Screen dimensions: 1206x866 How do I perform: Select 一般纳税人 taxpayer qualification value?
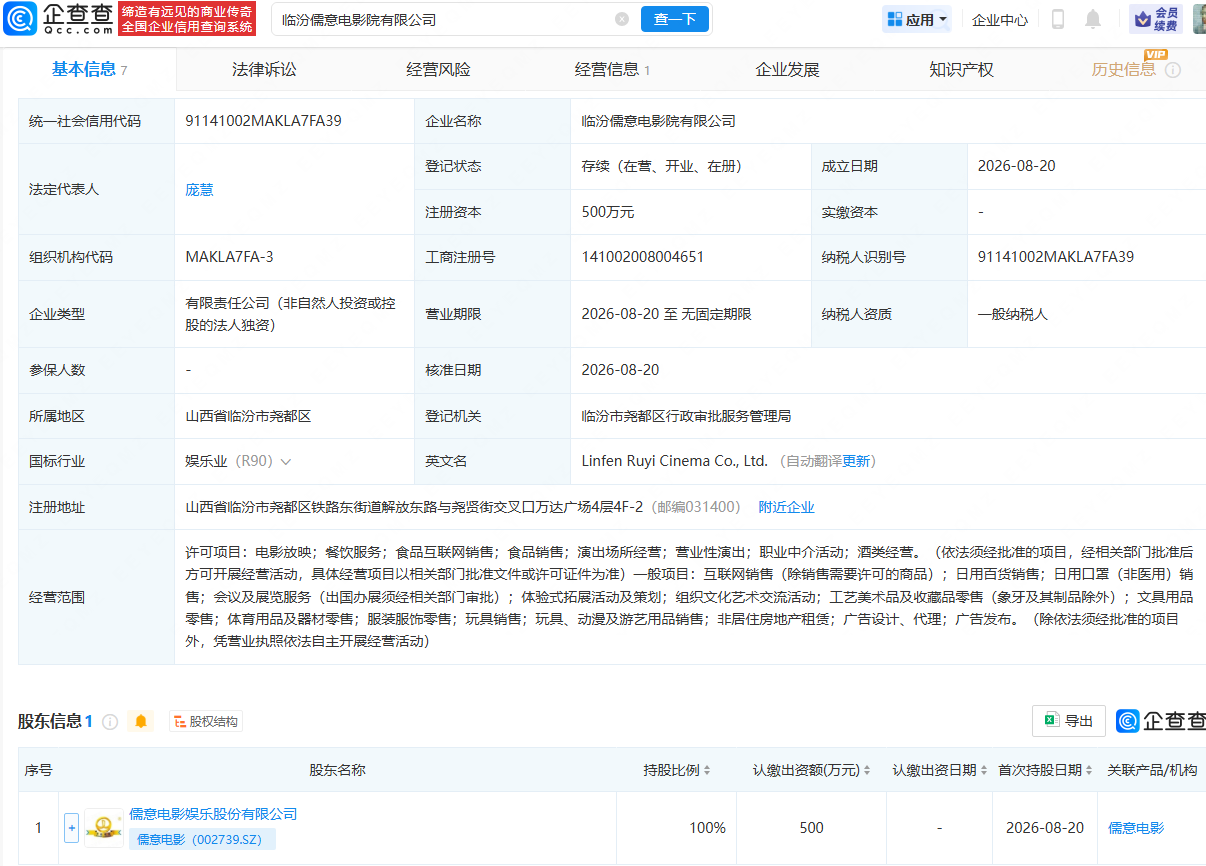pos(1013,314)
